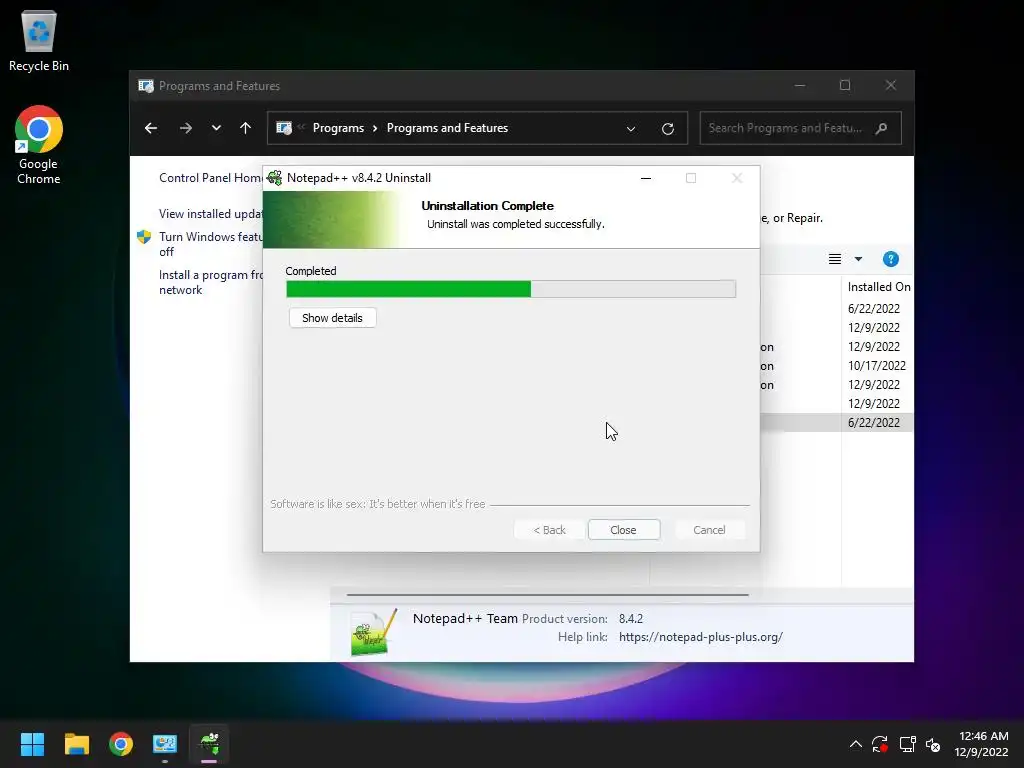Open View installed updates link

[210, 214]
